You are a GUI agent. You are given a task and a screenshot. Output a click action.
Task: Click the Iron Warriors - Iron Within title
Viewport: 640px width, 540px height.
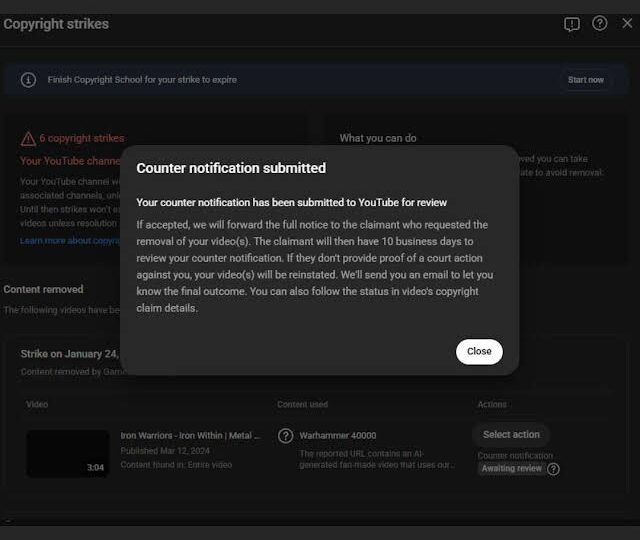(190, 436)
